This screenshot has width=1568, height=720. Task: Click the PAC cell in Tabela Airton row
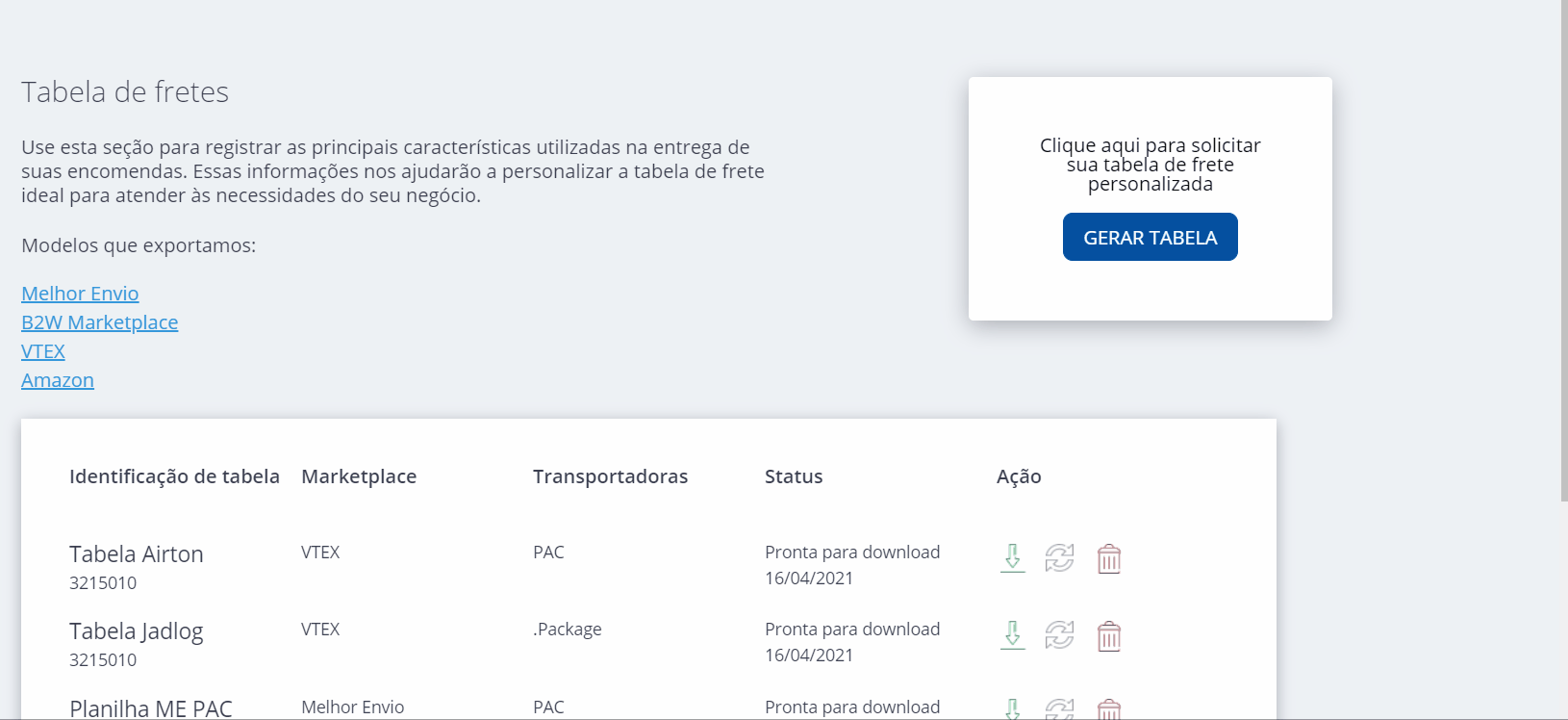click(x=548, y=553)
